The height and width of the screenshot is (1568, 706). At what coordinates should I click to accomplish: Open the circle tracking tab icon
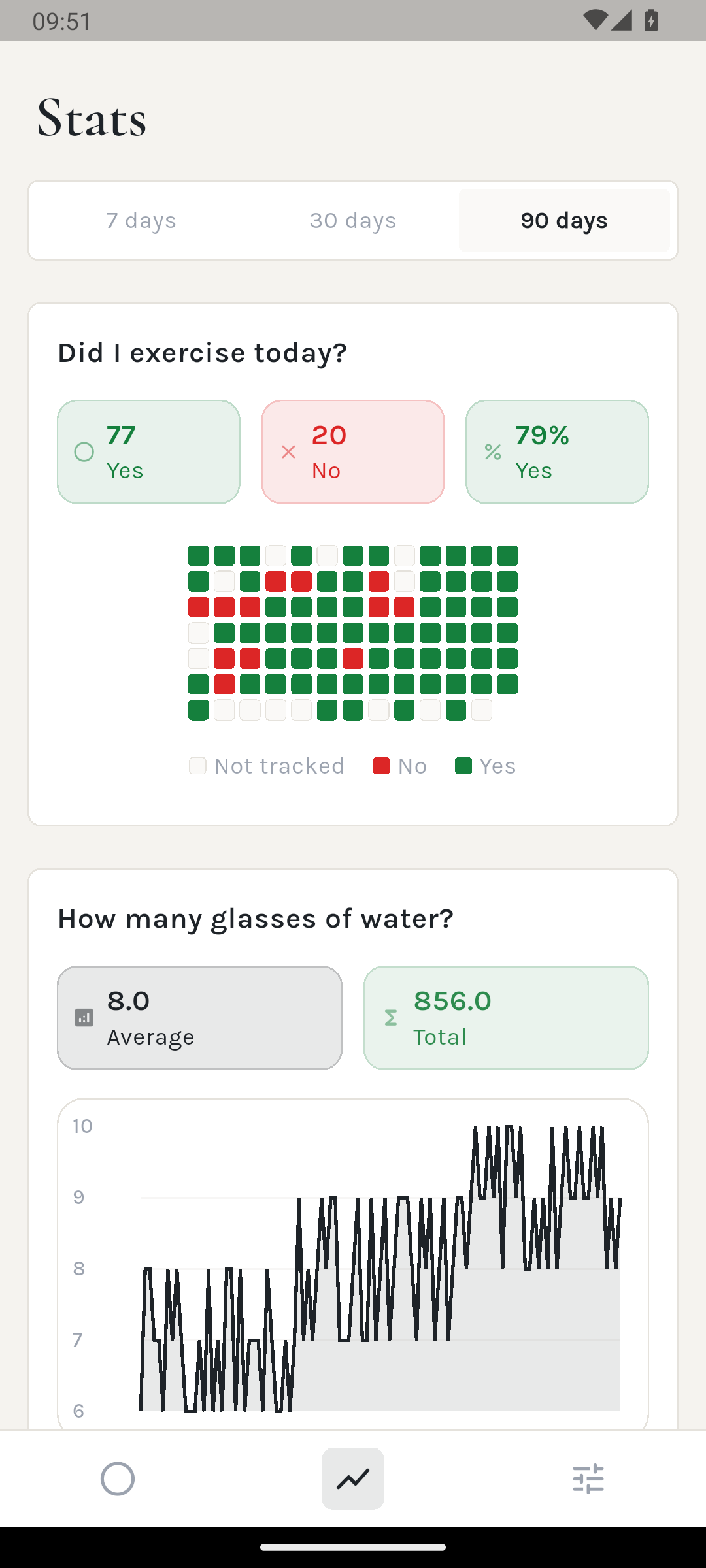tap(118, 1478)
